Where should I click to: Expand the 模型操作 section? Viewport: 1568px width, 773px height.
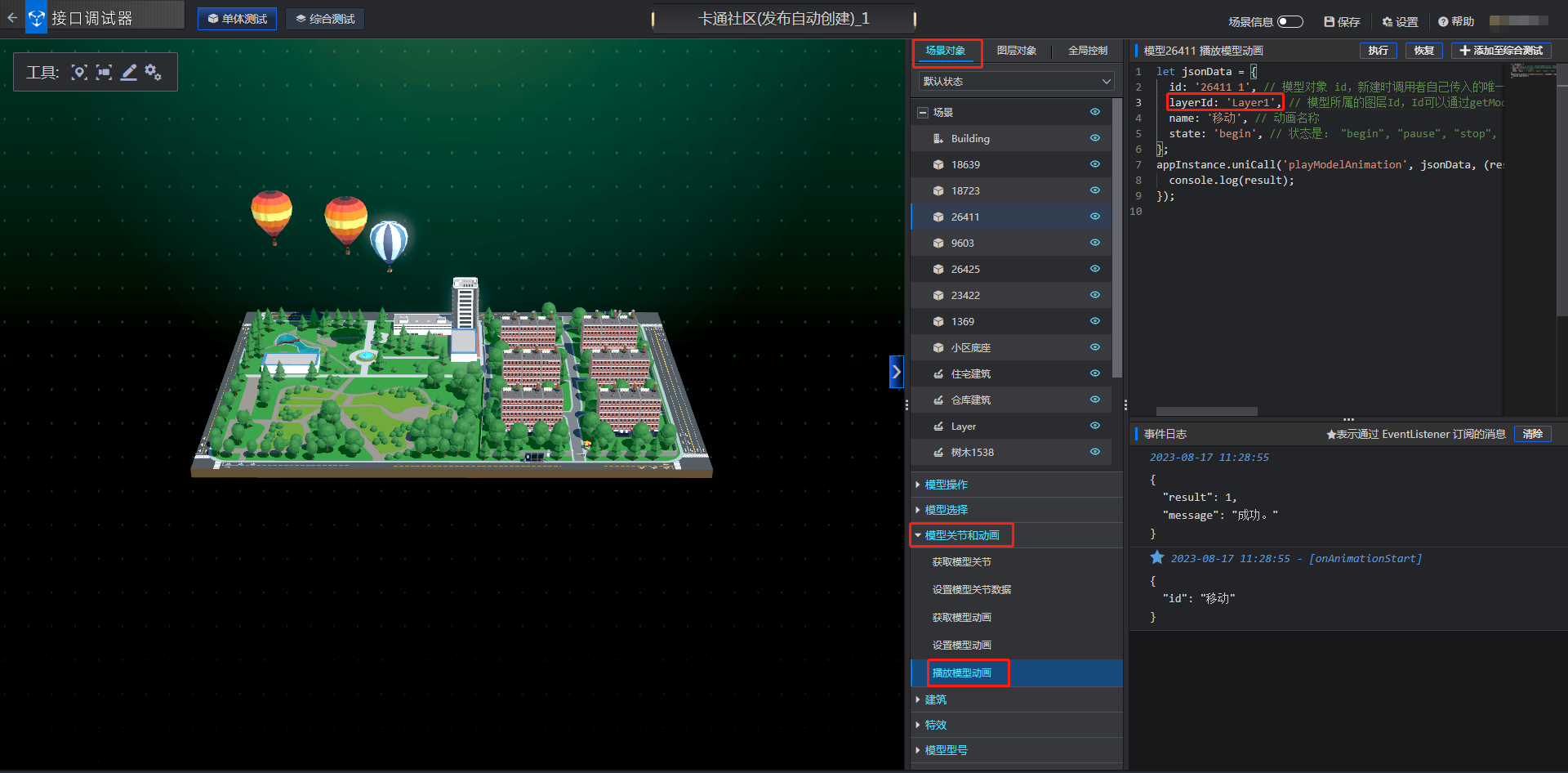click(x=946, y=485)
